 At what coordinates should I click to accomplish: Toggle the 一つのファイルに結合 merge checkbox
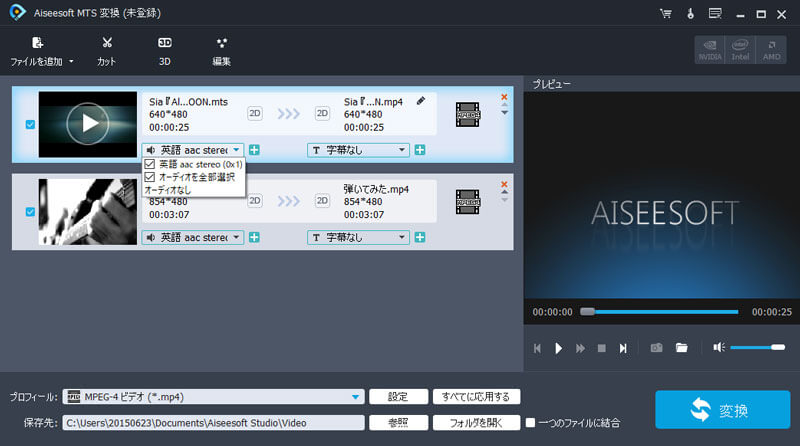tap(531, 423)
